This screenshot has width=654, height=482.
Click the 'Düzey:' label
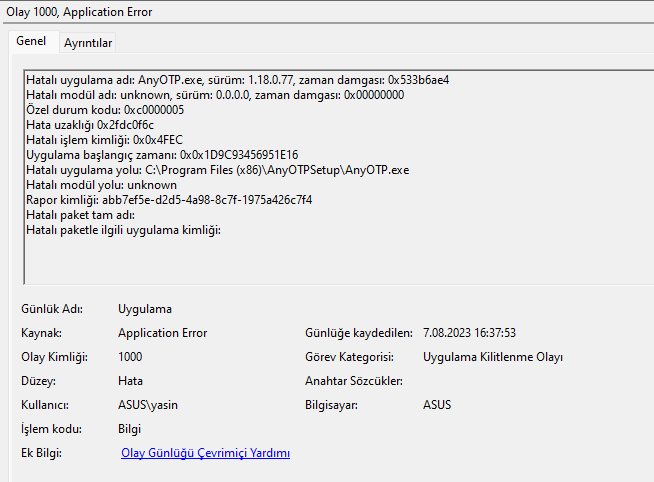pyautogui.click(x=38, y=381)
